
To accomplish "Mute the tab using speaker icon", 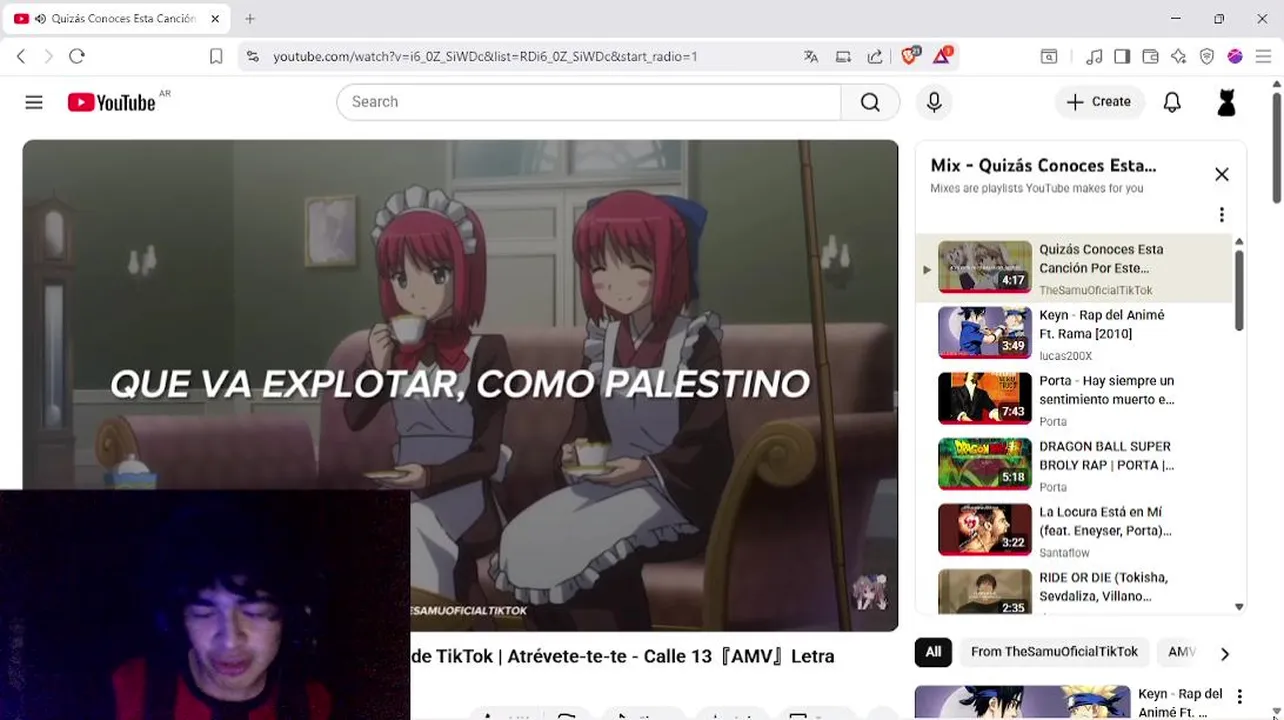I will click(x=40, y=19).
